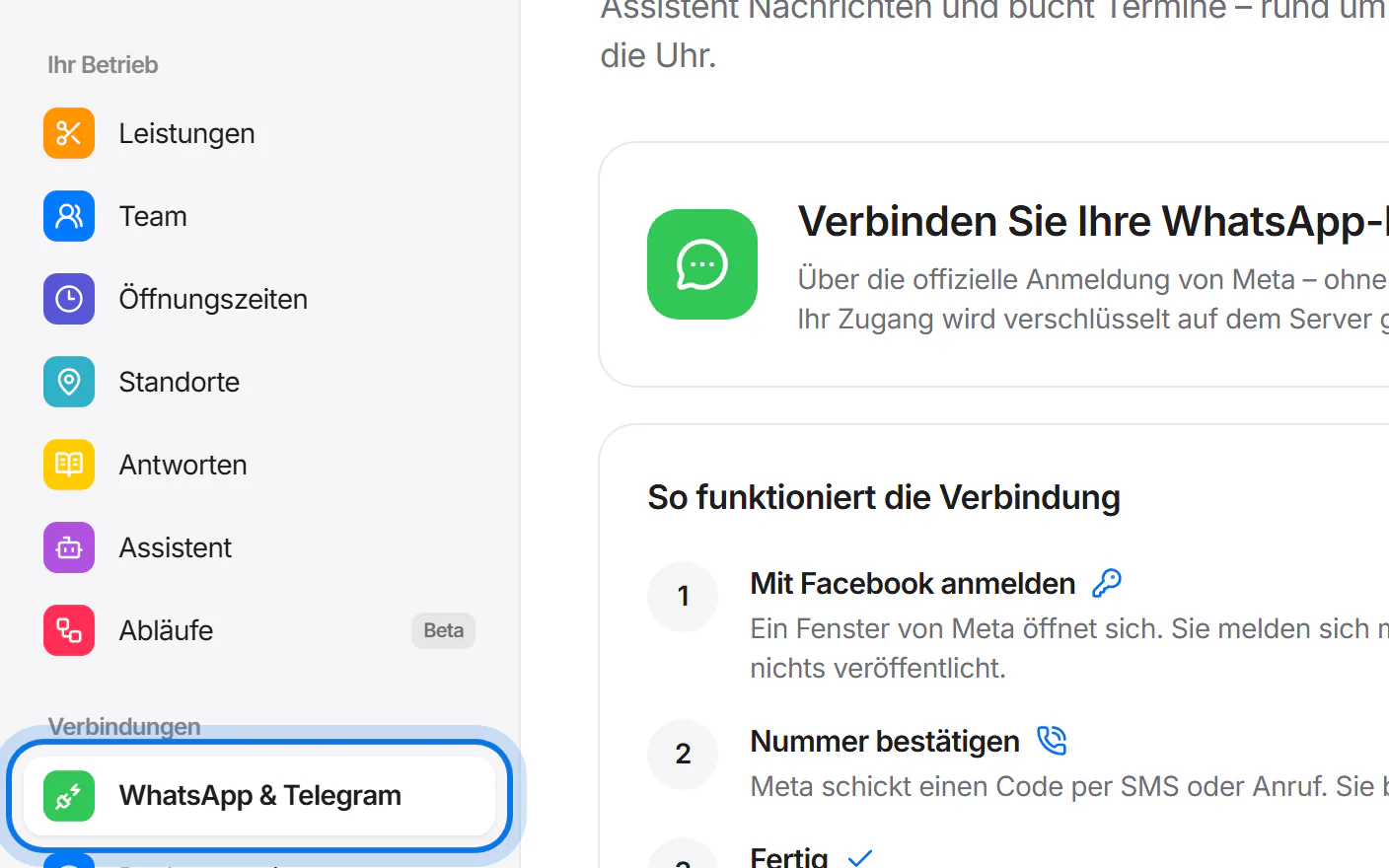The height and width of the screenshot is (868, 1389).
Task: Click the phone icon beside Nummer bestätigen
Action: pyautogui.click(x=1053, y=741)
